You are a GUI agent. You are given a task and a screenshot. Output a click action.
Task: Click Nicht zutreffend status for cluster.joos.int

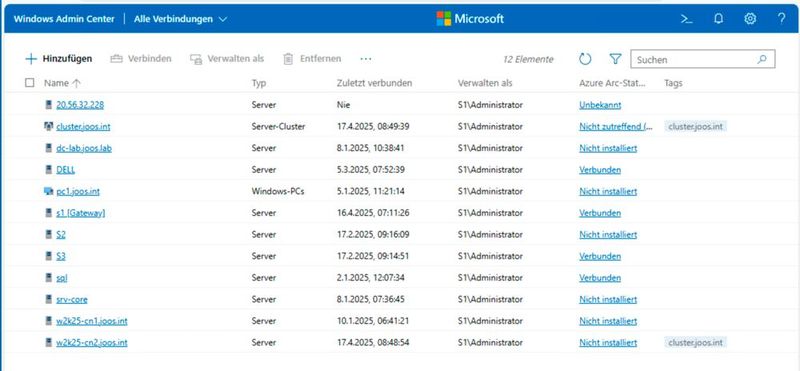(616, 127)
